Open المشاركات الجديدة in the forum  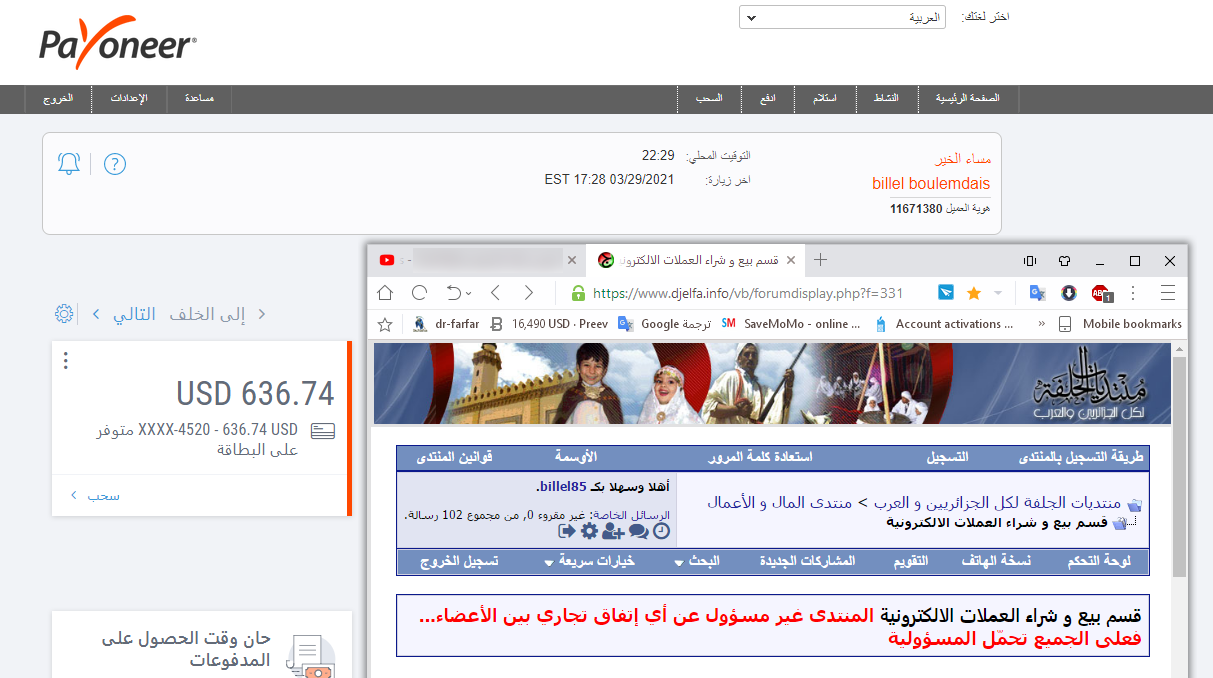coord(807,561)
